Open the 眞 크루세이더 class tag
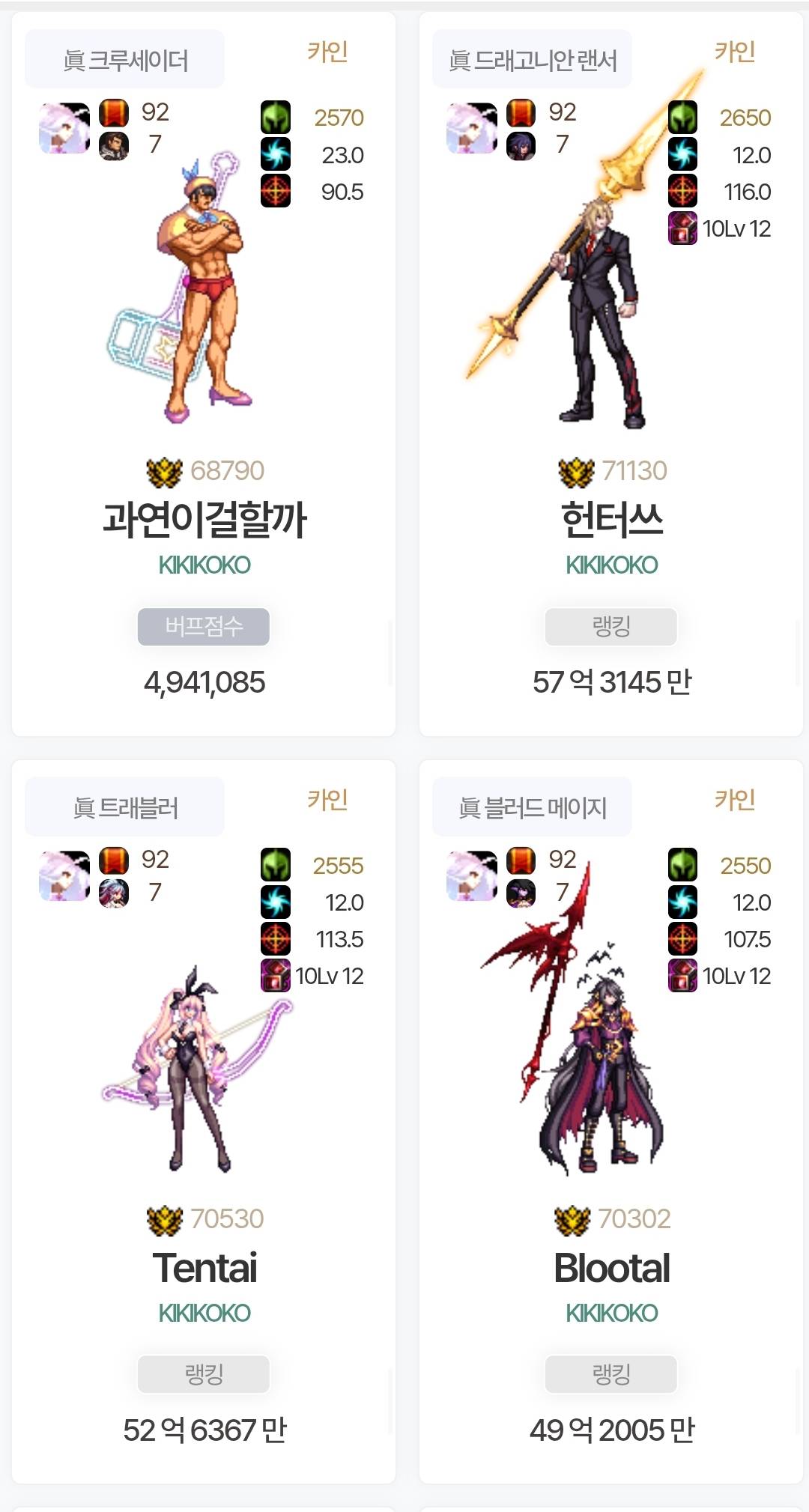The width and height of the screenshot is (809, 1512). tap(125, 59)
